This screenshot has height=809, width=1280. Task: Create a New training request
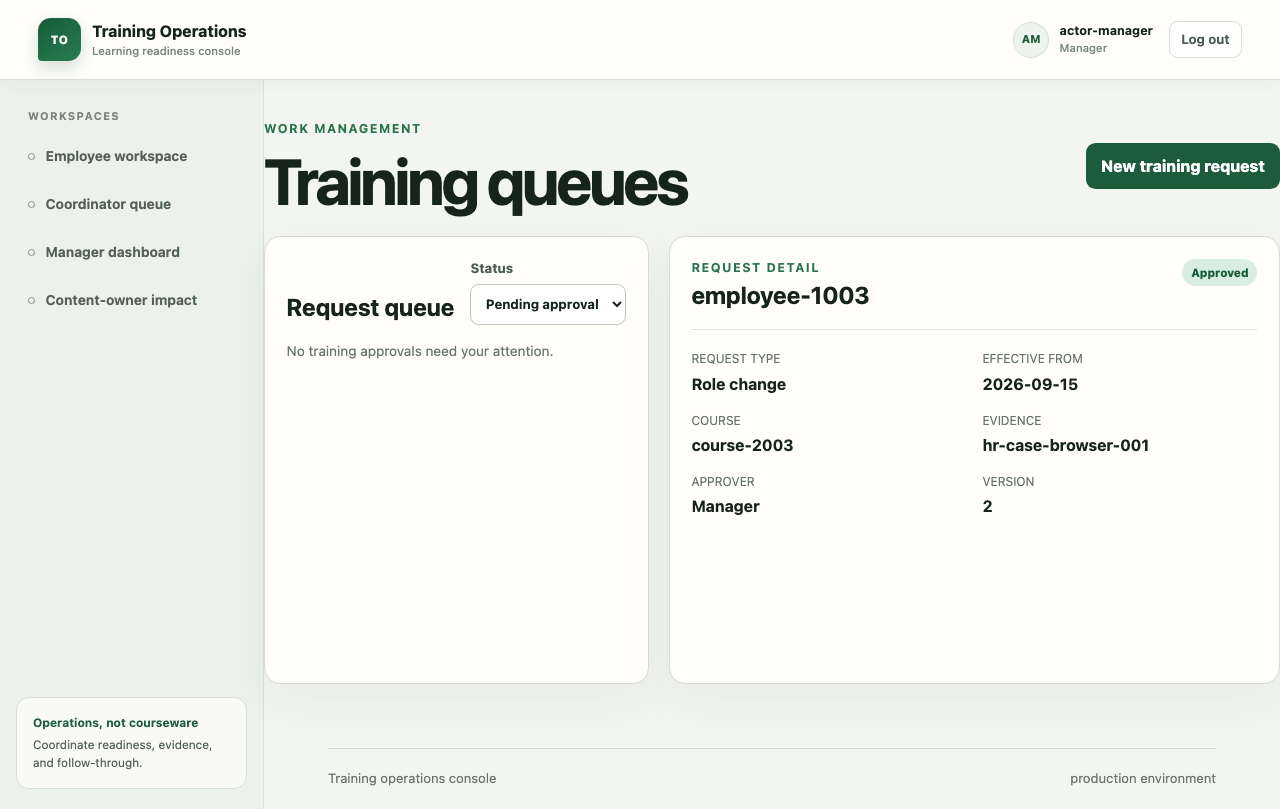click(x=1183, y=166)
